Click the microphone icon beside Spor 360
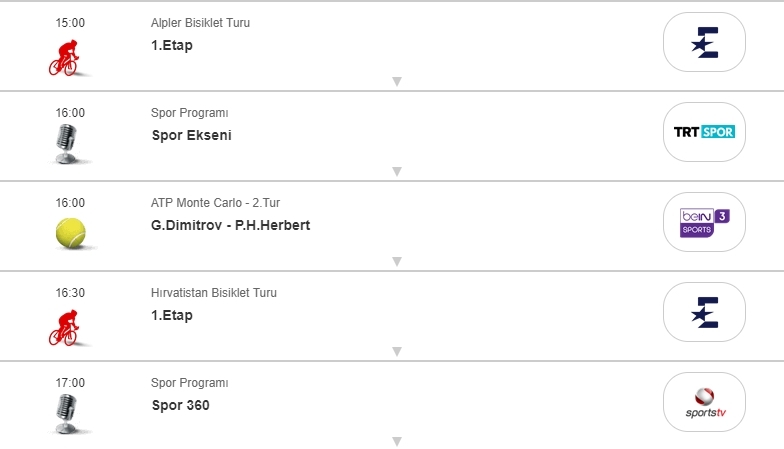This screenshot has height=449, width=784. point(67,414)
